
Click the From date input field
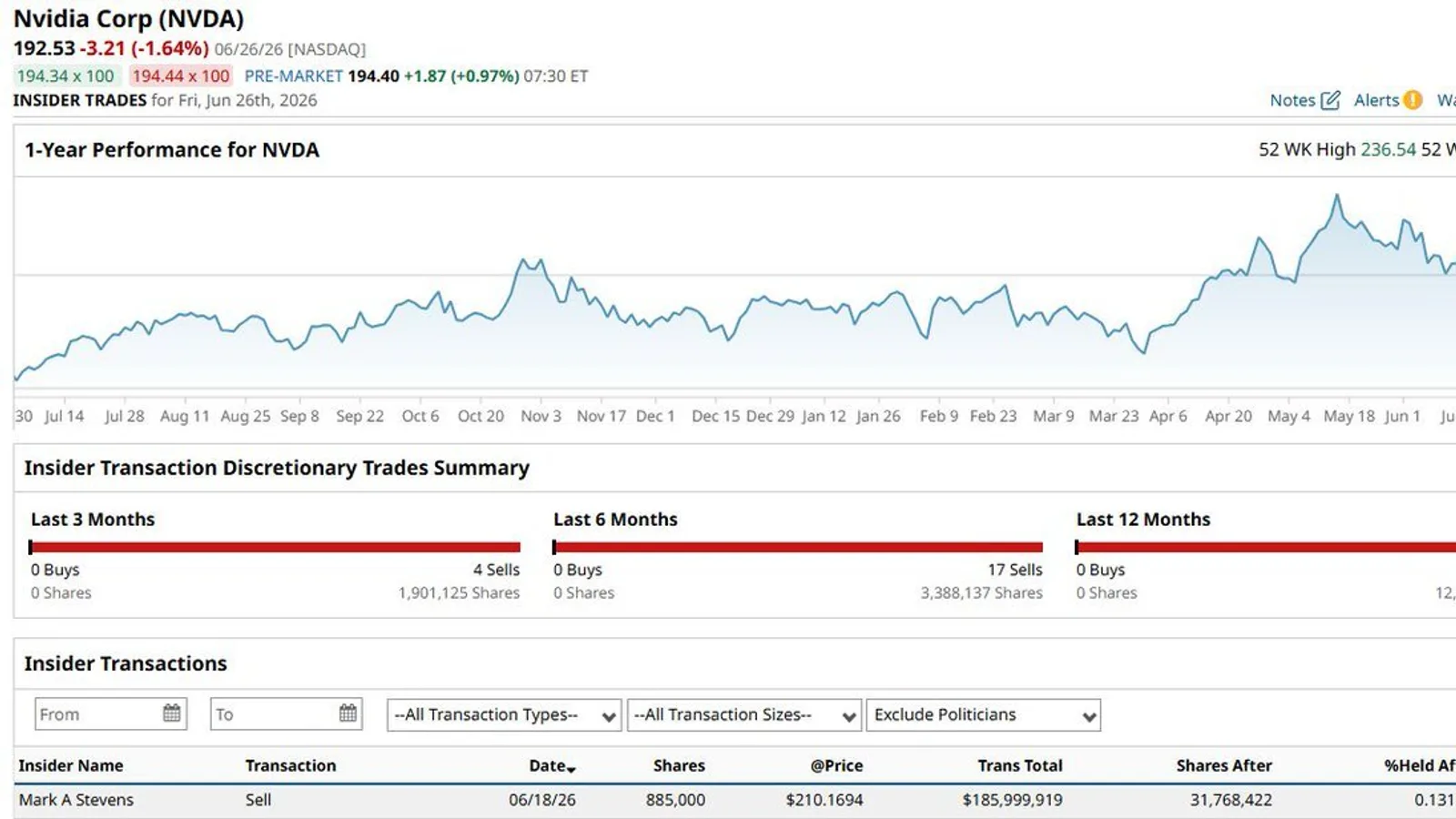click(111, 714)
